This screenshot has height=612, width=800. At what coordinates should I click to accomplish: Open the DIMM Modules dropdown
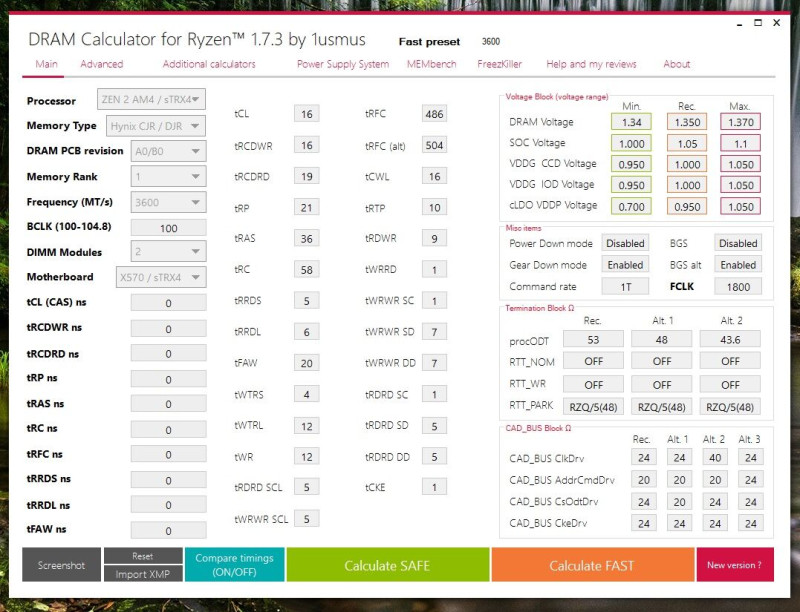click(168, 251)
